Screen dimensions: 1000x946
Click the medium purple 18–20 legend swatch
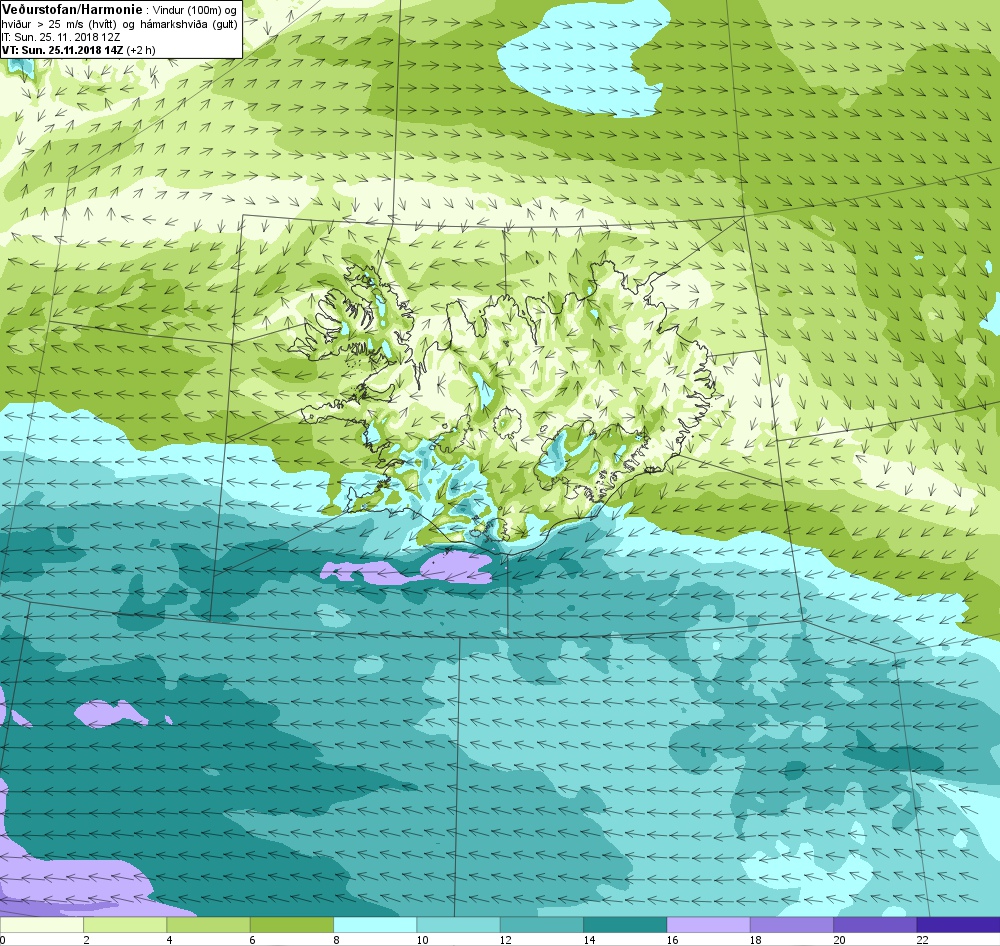(791, 924)
